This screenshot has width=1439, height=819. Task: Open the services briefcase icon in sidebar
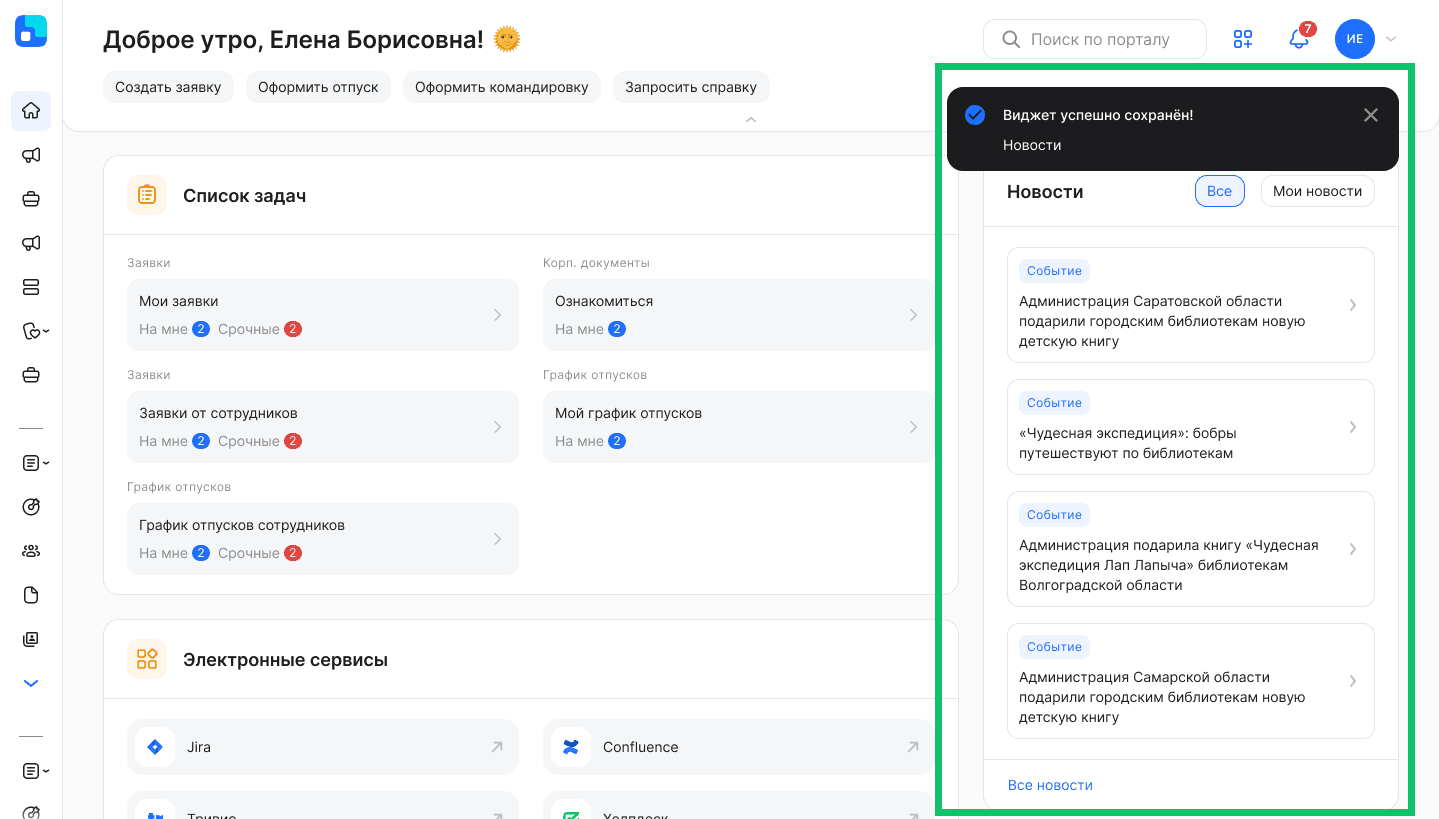click(31, 199)
